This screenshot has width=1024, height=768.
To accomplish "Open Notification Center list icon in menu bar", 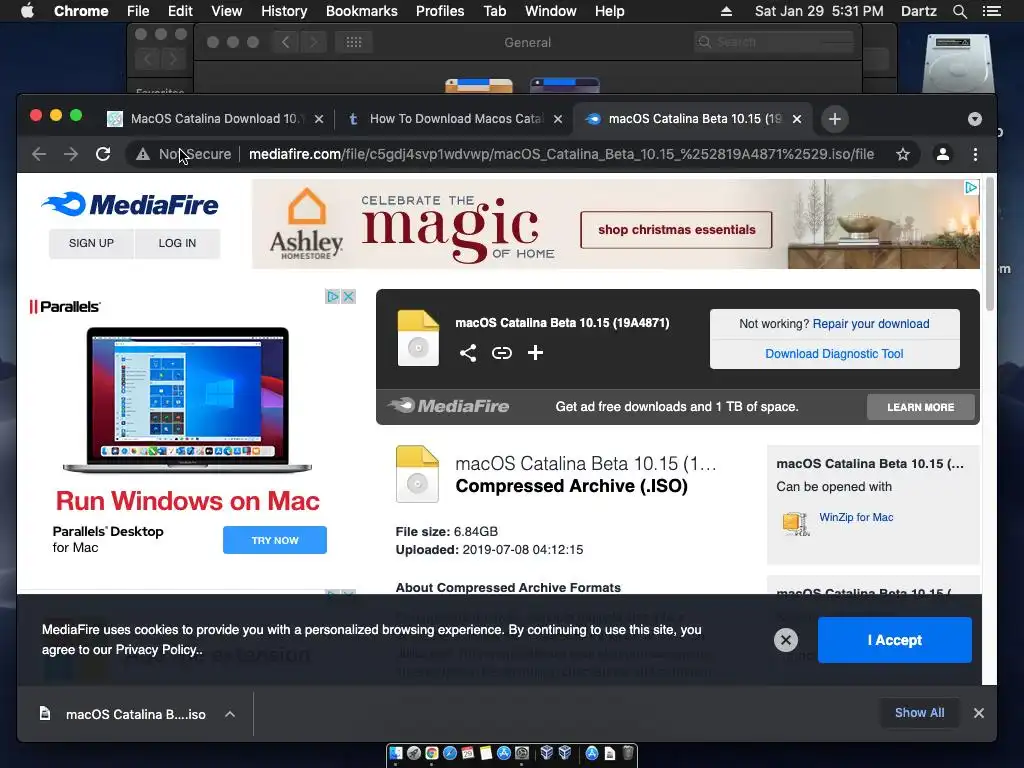I will pyautogui.click(x=991, y=11).
